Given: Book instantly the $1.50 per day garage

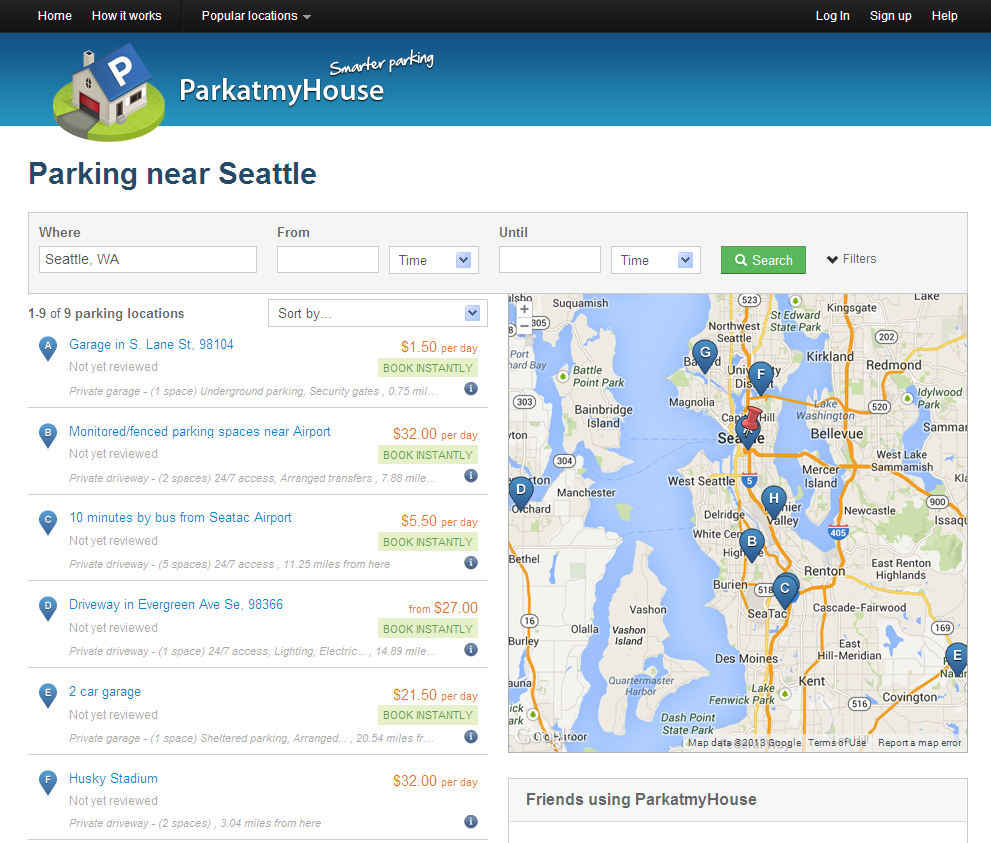Looking at the screenshot, I should pos(428,368).
